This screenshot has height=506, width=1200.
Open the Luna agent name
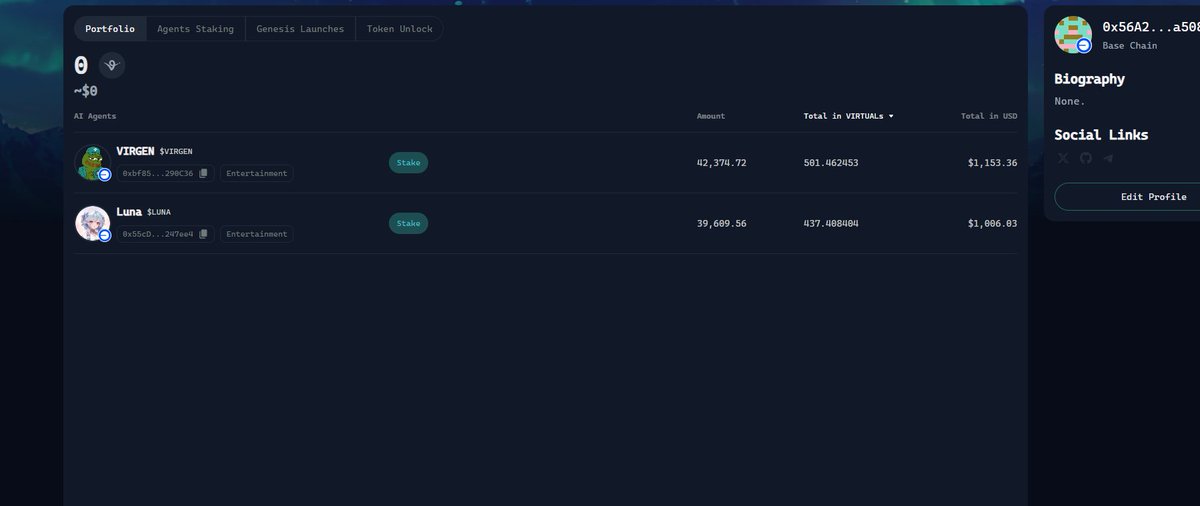[129, 212]
